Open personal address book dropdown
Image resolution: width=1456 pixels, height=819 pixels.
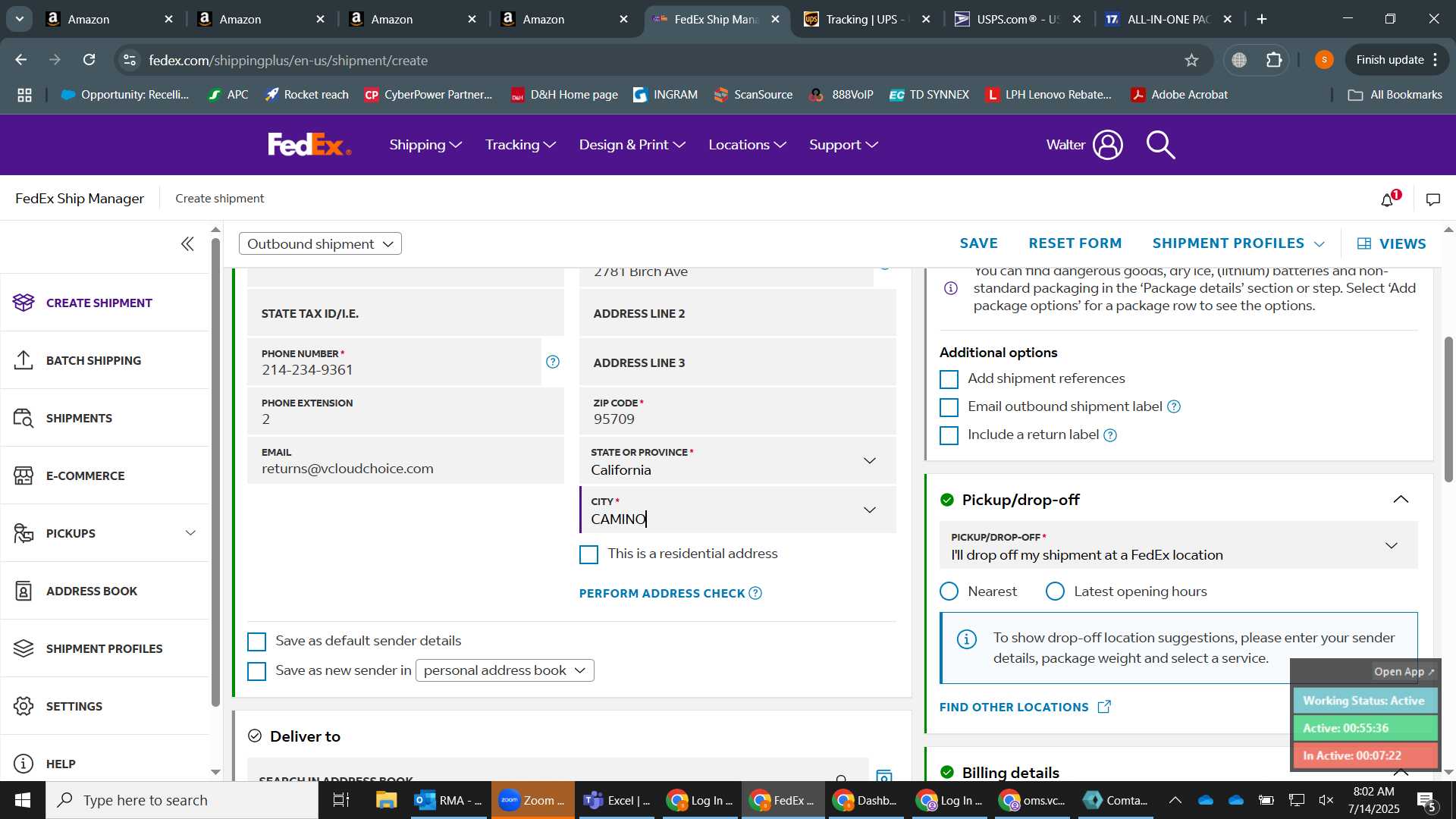point(504,670)
